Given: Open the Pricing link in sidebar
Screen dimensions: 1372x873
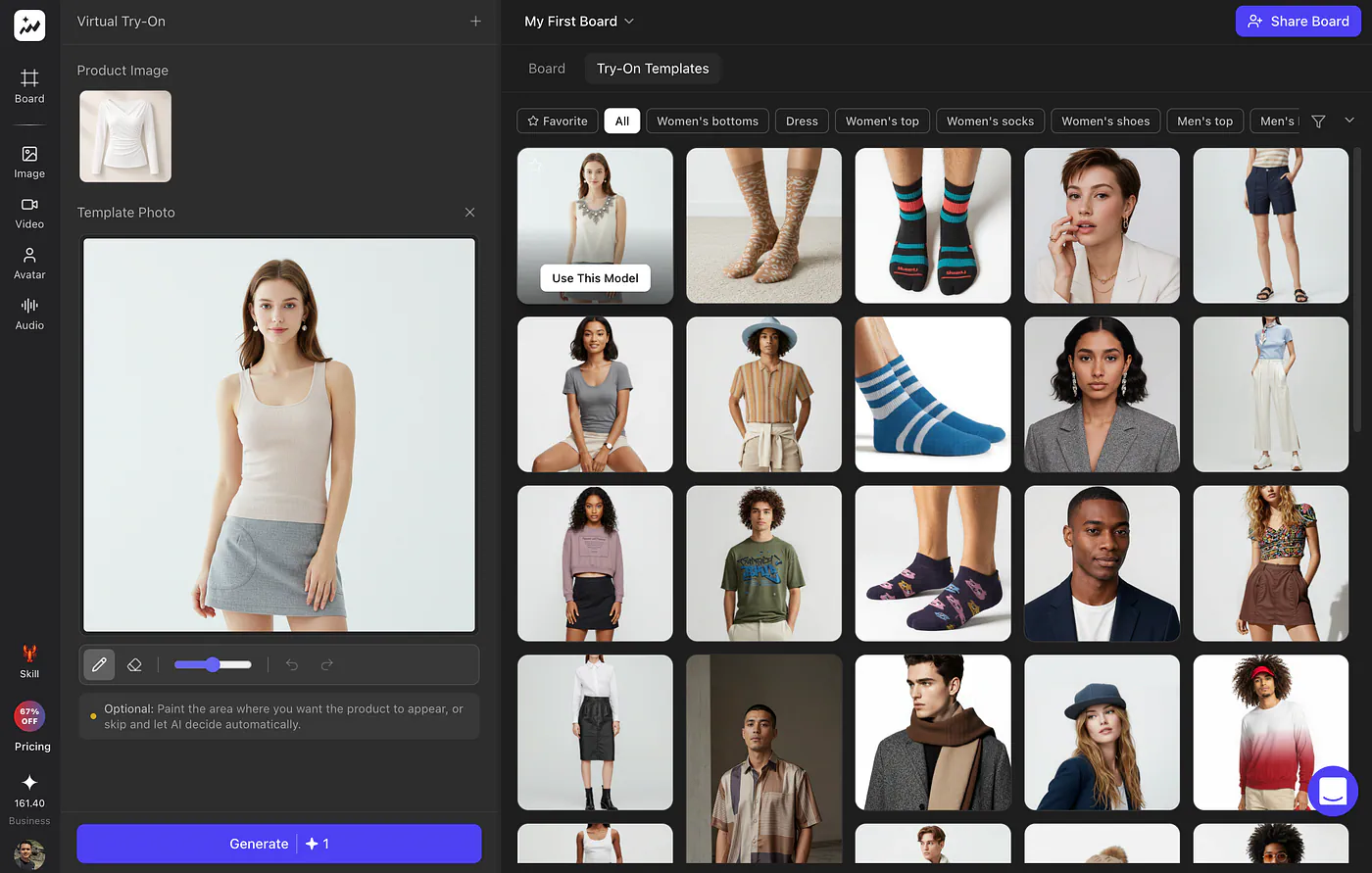Looking at the screenshot, I should (x=32, y=747).
